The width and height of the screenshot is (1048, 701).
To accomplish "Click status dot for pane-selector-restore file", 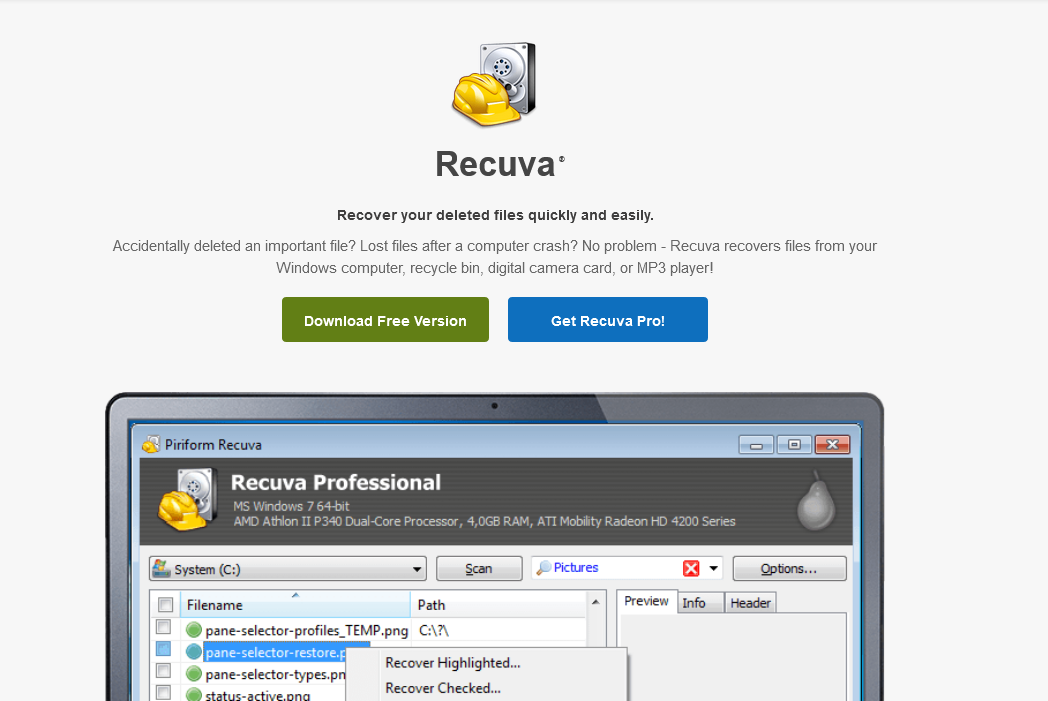I will click(194, 652).
